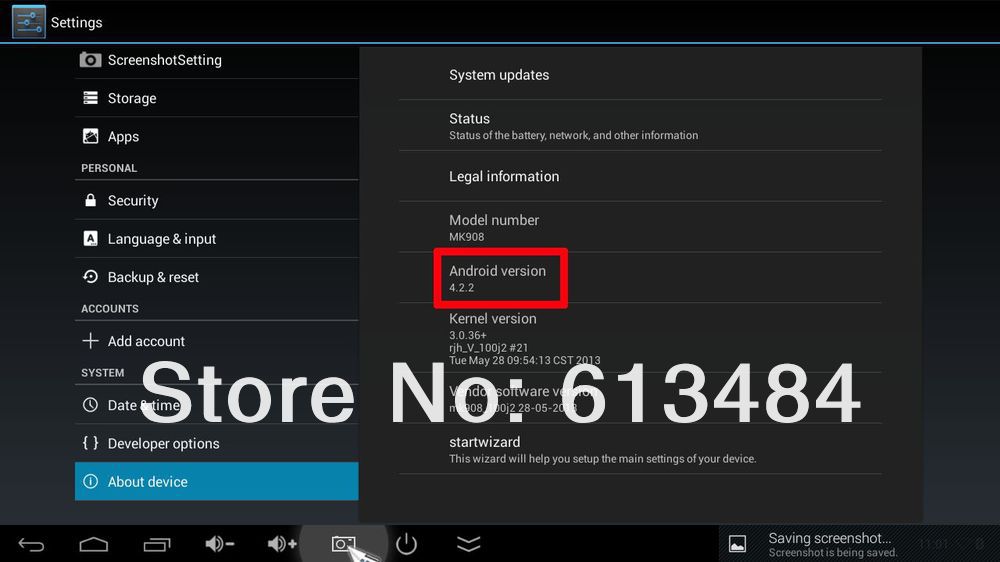This screenshot has width=1000, height=562.
Task: Tap the volume up button
Action: [282, 544]
